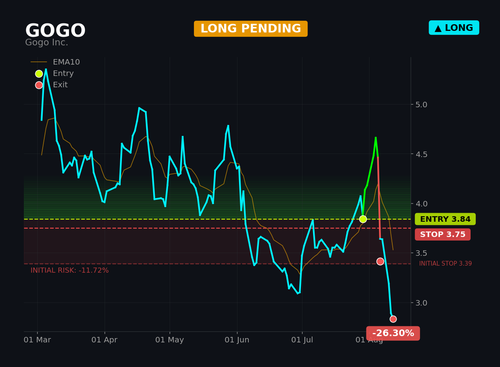Image resolution: width=500 pixels, height=367 pixels.
Task: Click the -26.30% loss badge
Action: [393, 333]
